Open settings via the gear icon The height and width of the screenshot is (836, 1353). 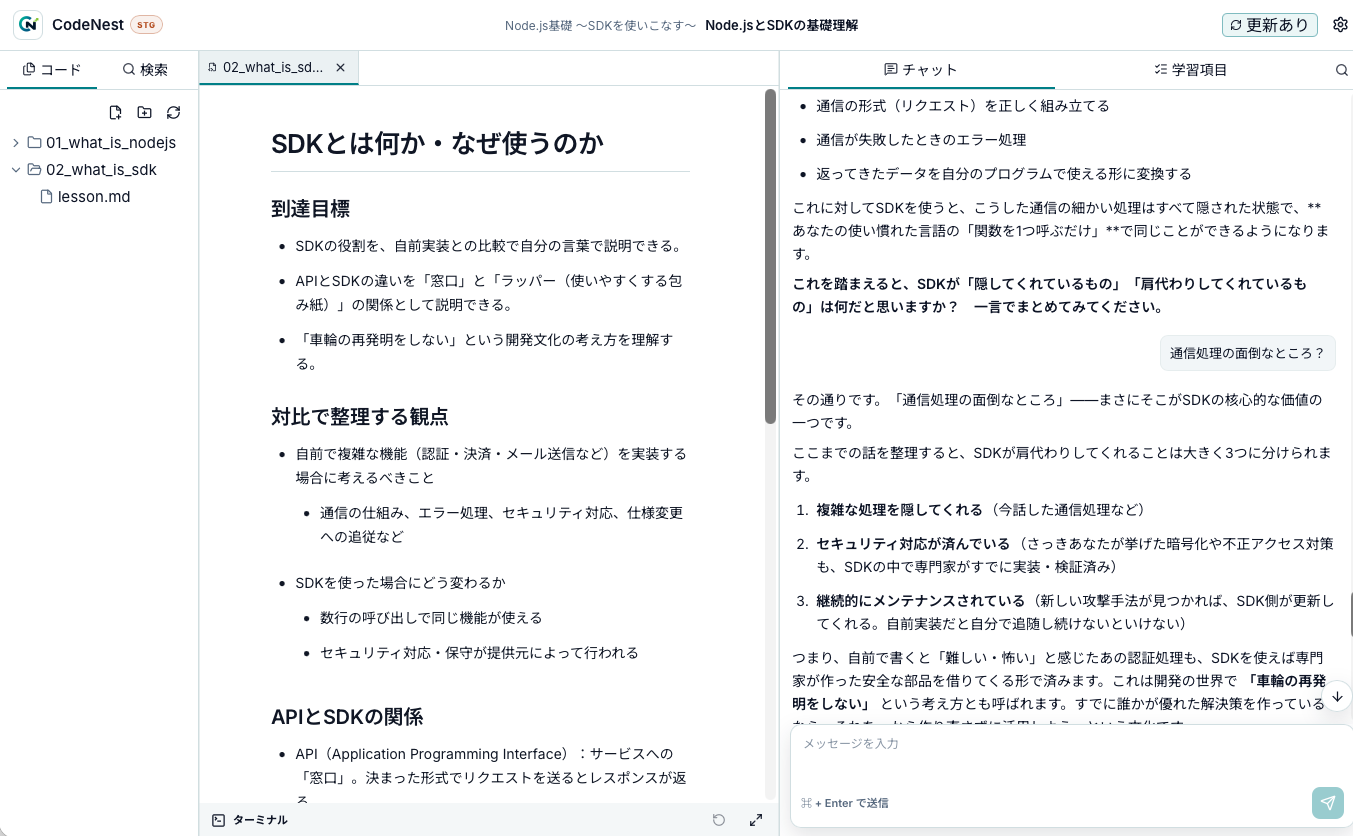1340,25
